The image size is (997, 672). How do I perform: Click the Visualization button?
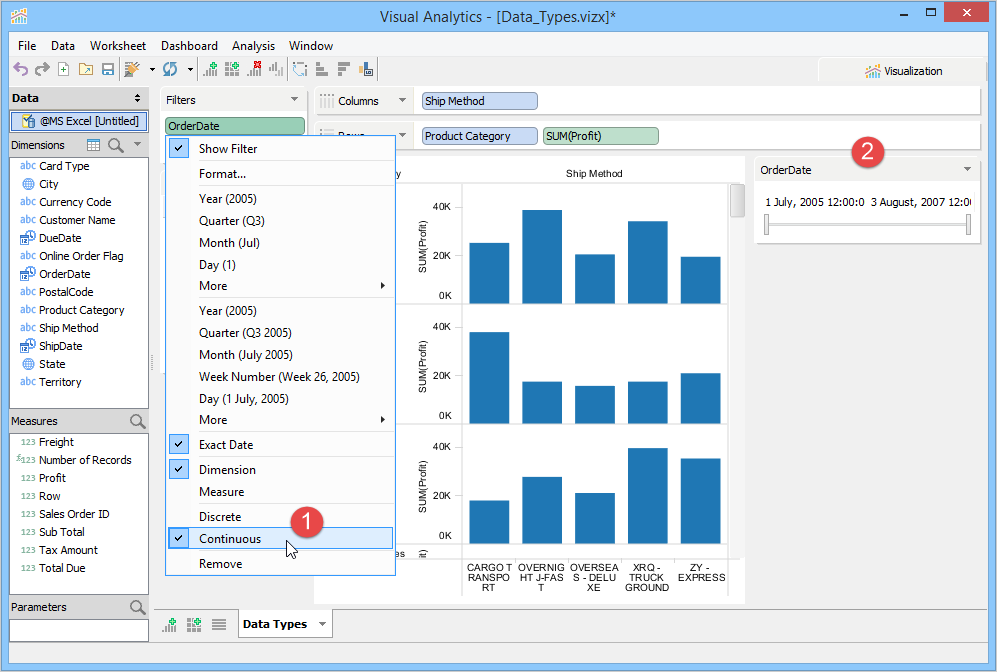click(x=903, y=71)
